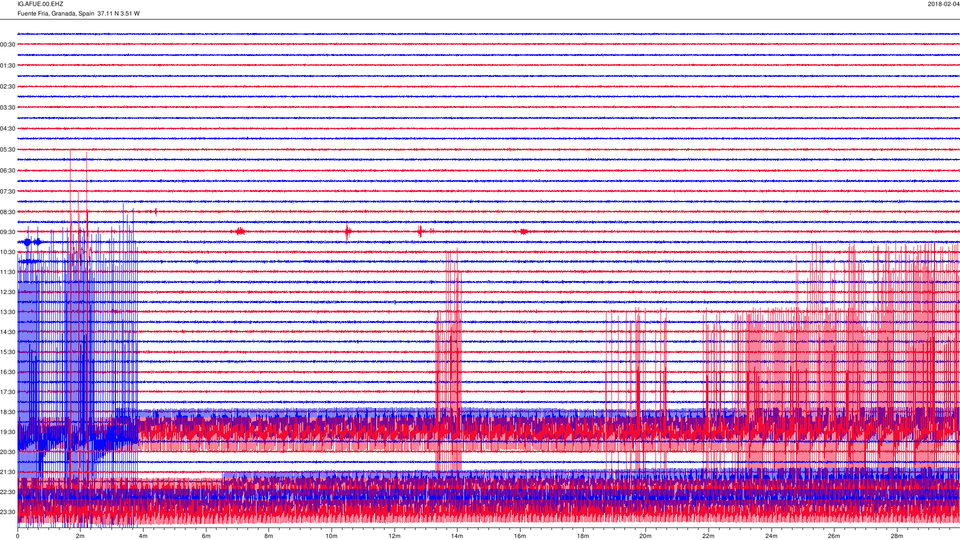Viewport: 960px width, 540px height.
Task: Select the 14m axis tick label
Action: [x=457, y=536]
